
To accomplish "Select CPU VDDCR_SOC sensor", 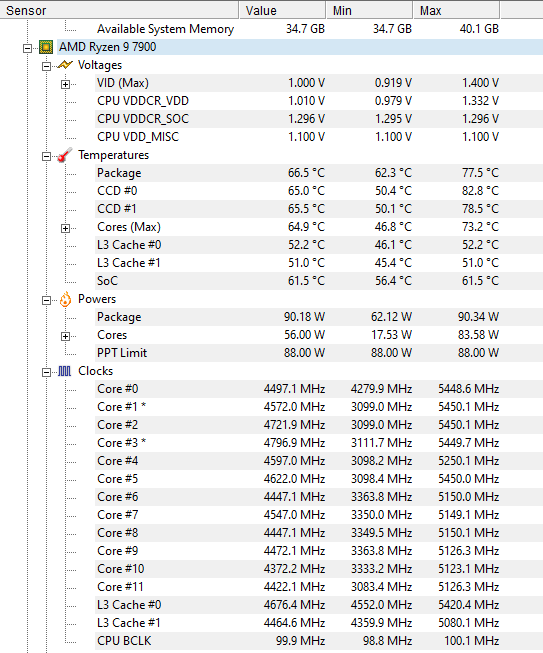I will pos(143,119).
